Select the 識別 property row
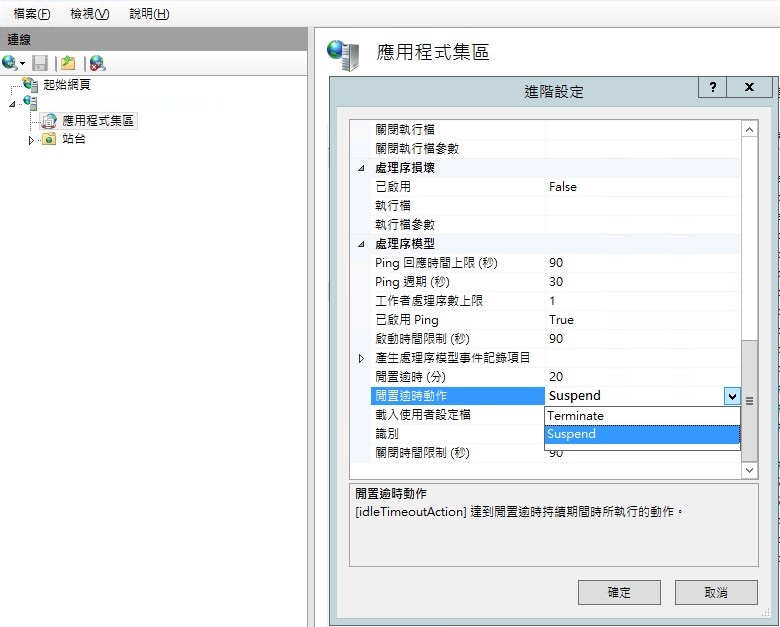 coord(458,434)
